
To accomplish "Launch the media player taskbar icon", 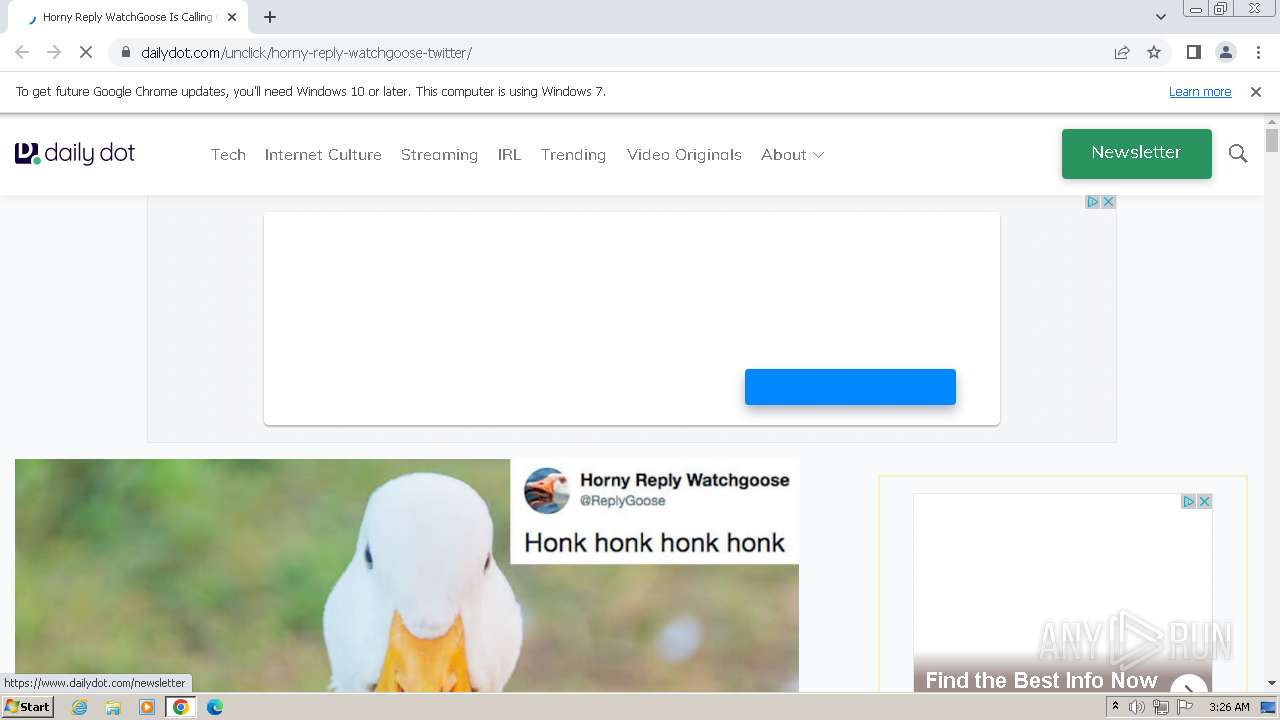I will 147,707.
